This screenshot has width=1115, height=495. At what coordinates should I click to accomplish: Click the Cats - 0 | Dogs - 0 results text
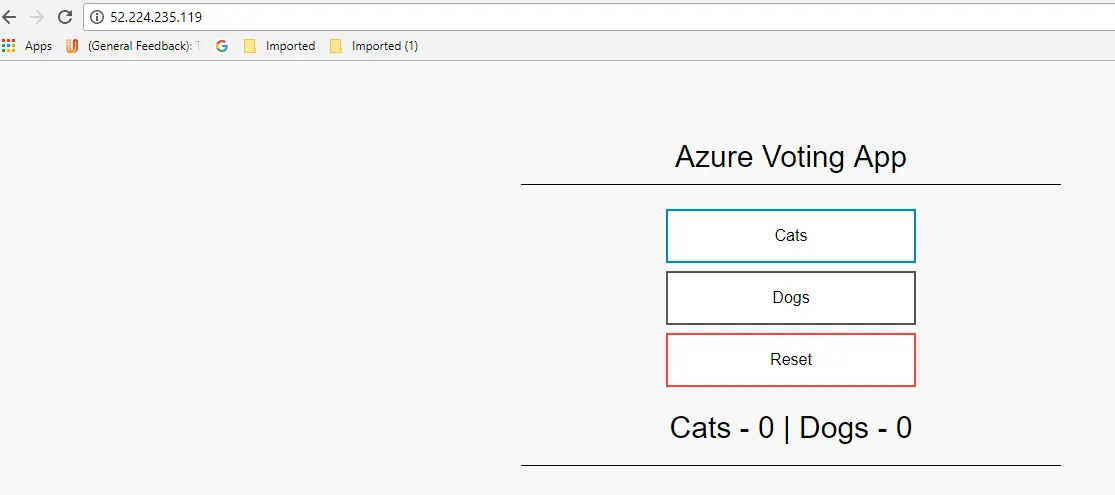[790, 428]
